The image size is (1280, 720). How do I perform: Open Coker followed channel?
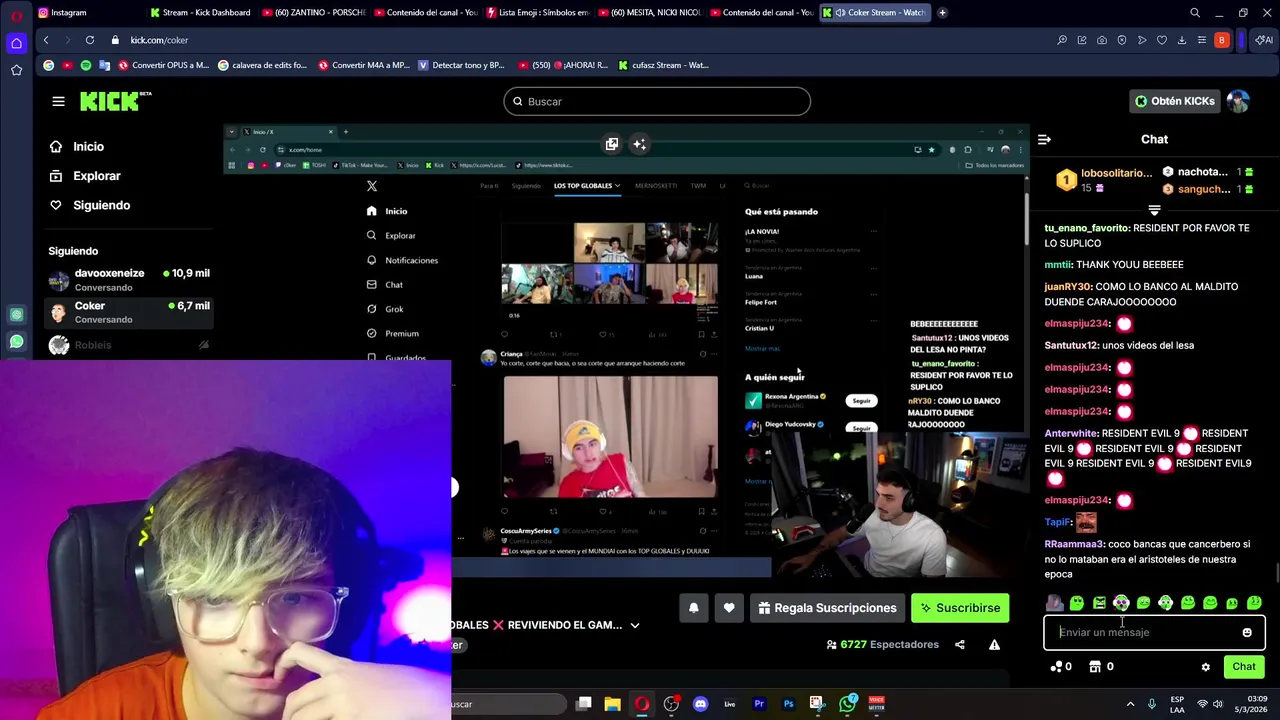[130, 312]
